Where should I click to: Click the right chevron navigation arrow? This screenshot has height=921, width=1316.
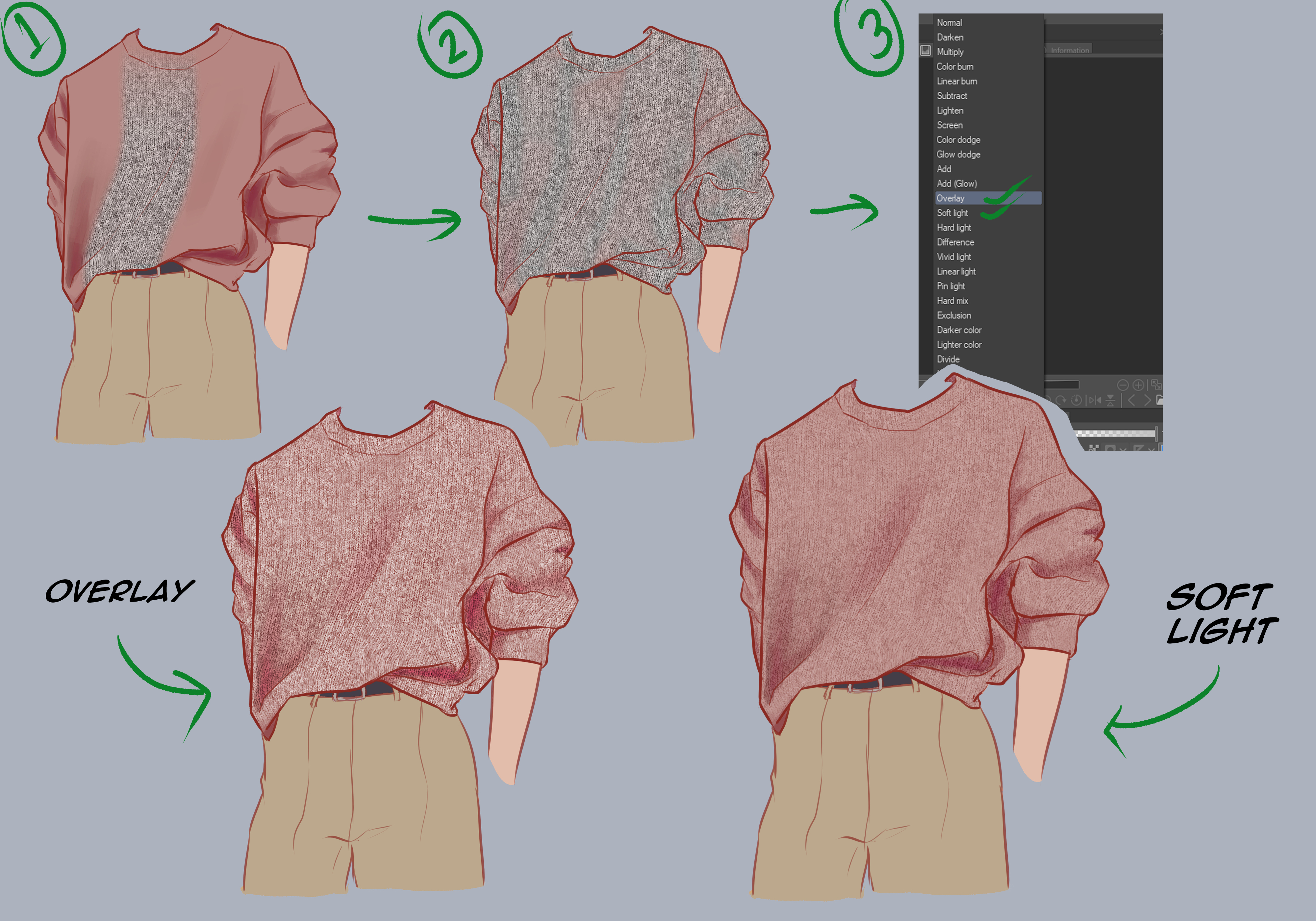[x=1148, y=400]
